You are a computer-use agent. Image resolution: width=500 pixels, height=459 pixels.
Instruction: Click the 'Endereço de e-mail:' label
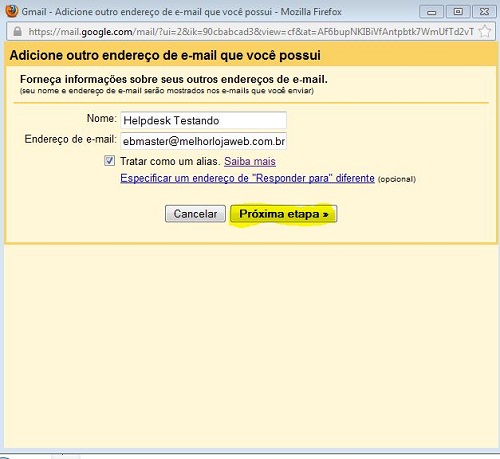[x=71, y=139]
